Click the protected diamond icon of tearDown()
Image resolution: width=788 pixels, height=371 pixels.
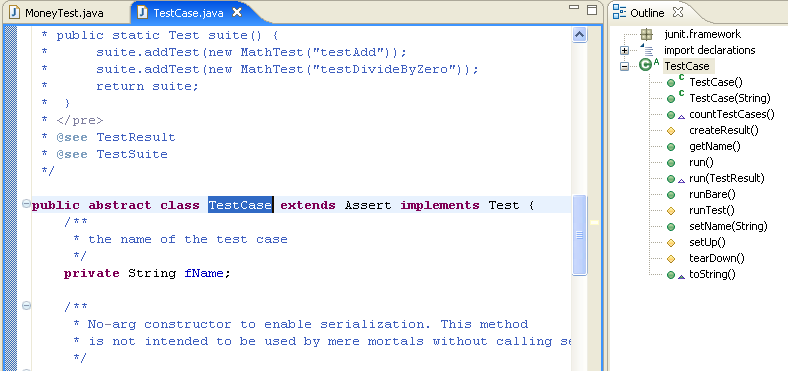tap(671, 259)
